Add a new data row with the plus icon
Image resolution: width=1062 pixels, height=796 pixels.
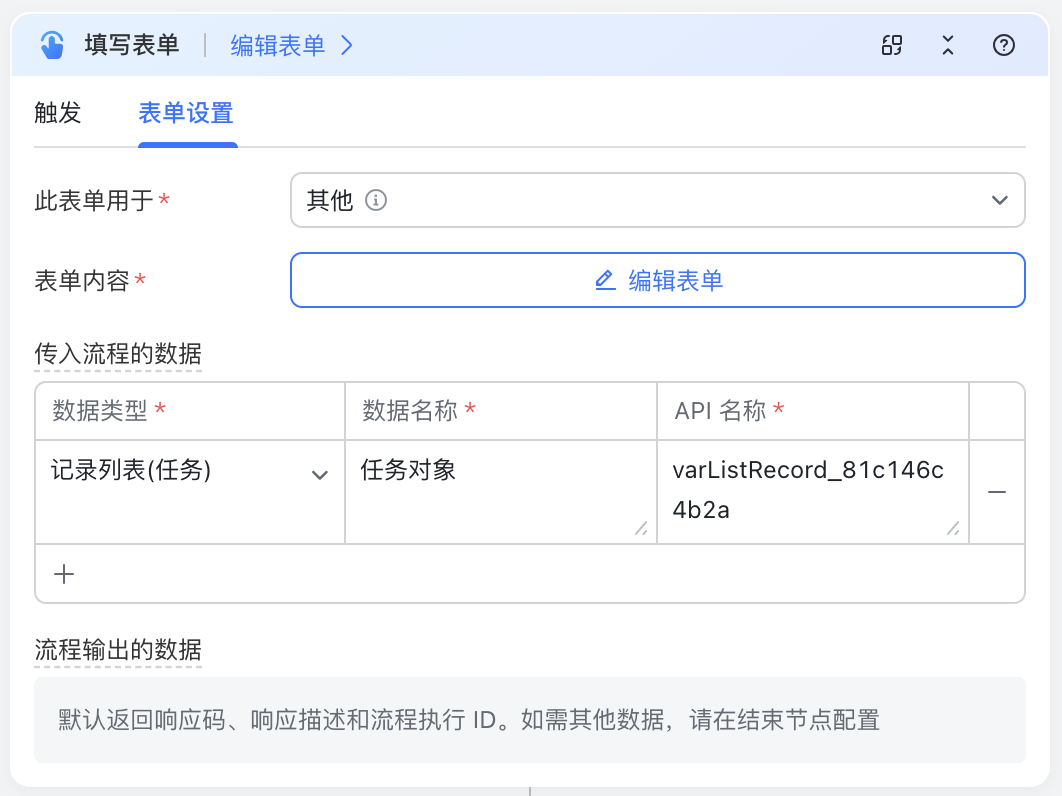tap(64, 574)
